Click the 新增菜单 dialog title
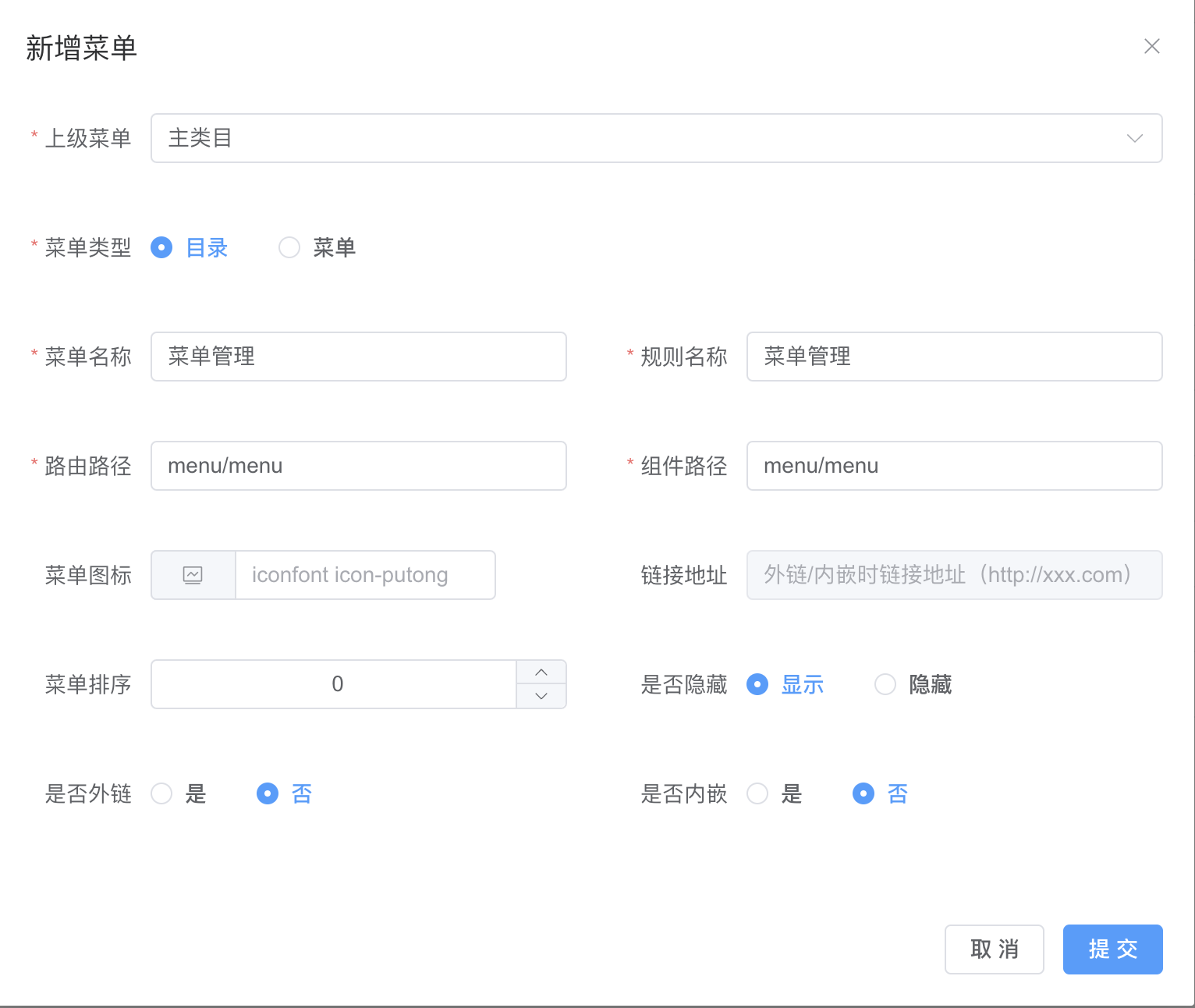1195x1008 pixels. click(81, 48)
